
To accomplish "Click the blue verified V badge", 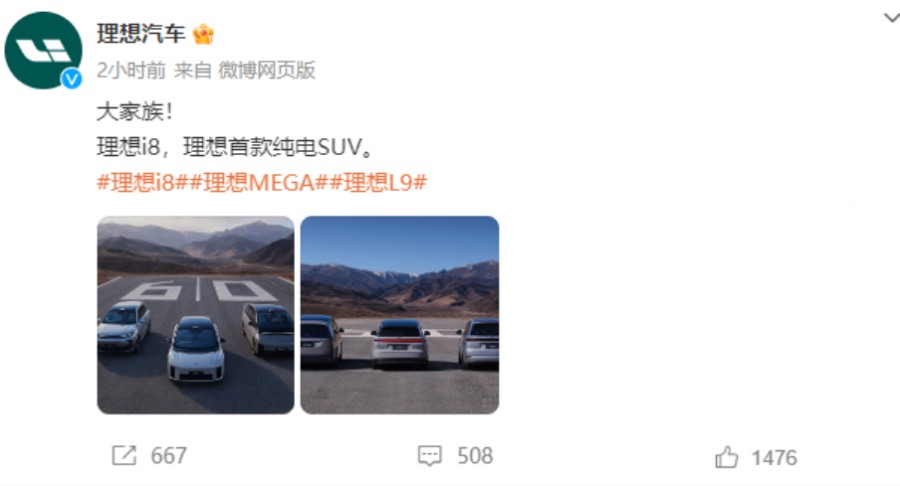I will (x=72, y=79).
